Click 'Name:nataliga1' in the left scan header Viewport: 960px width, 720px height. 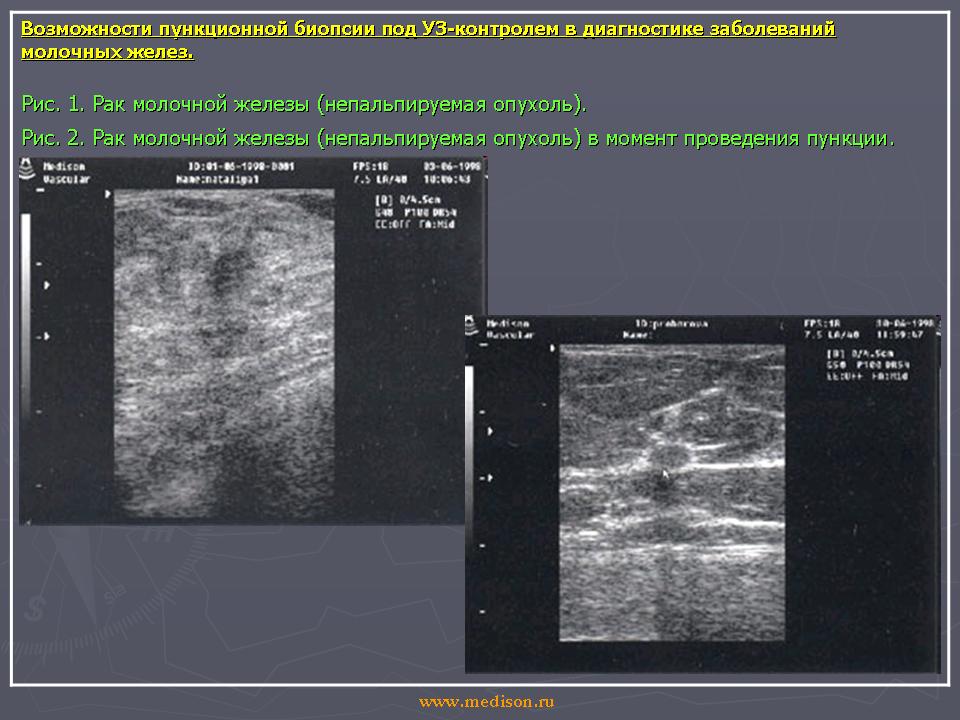click(x=217, y=179)
